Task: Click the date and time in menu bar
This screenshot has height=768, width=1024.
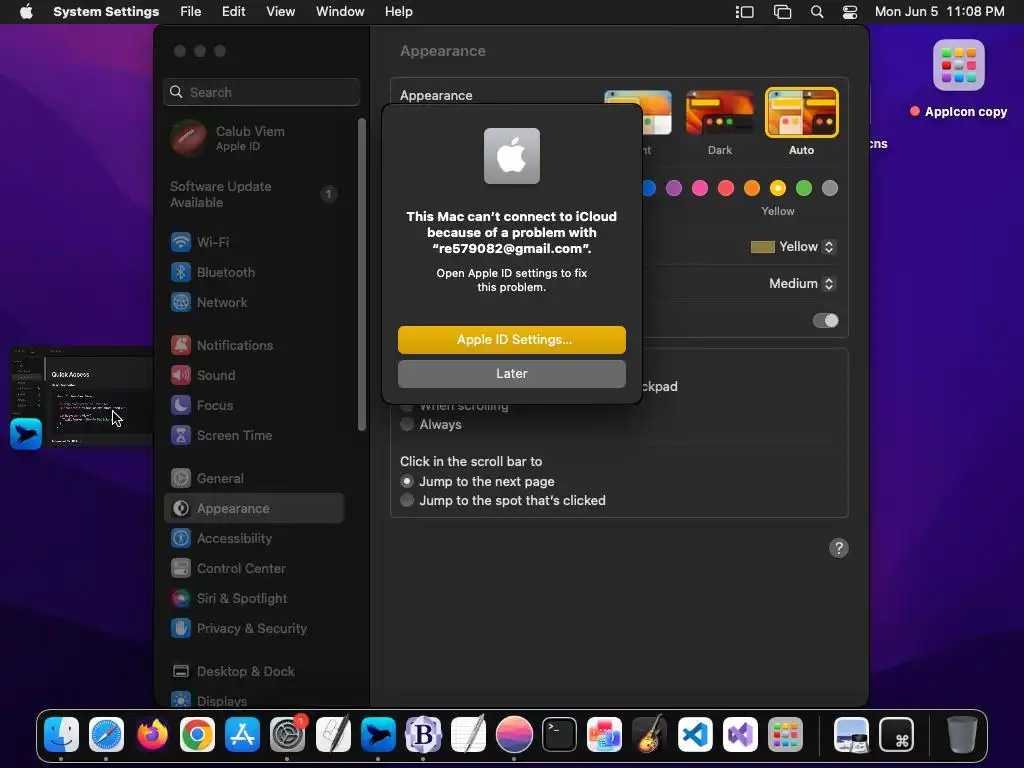Action: [939, 12]
